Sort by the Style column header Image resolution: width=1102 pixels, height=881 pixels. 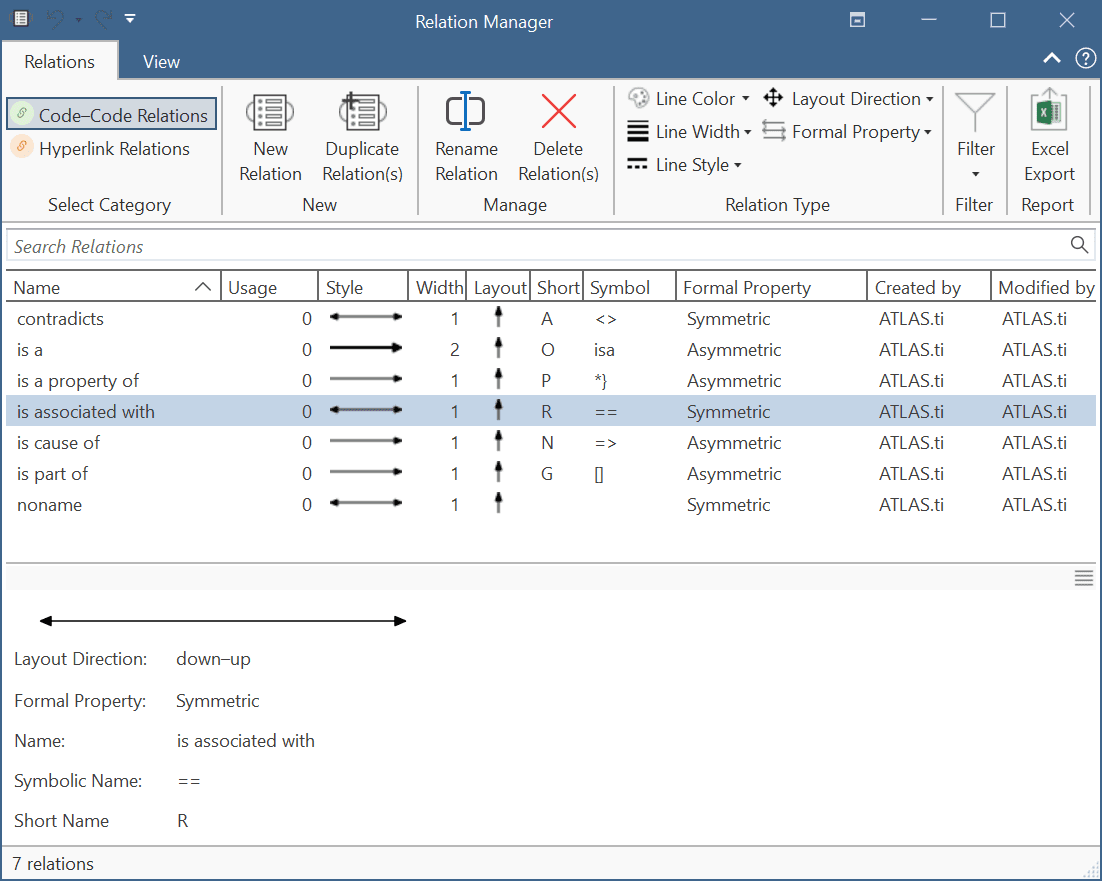[x=363, y=287]
